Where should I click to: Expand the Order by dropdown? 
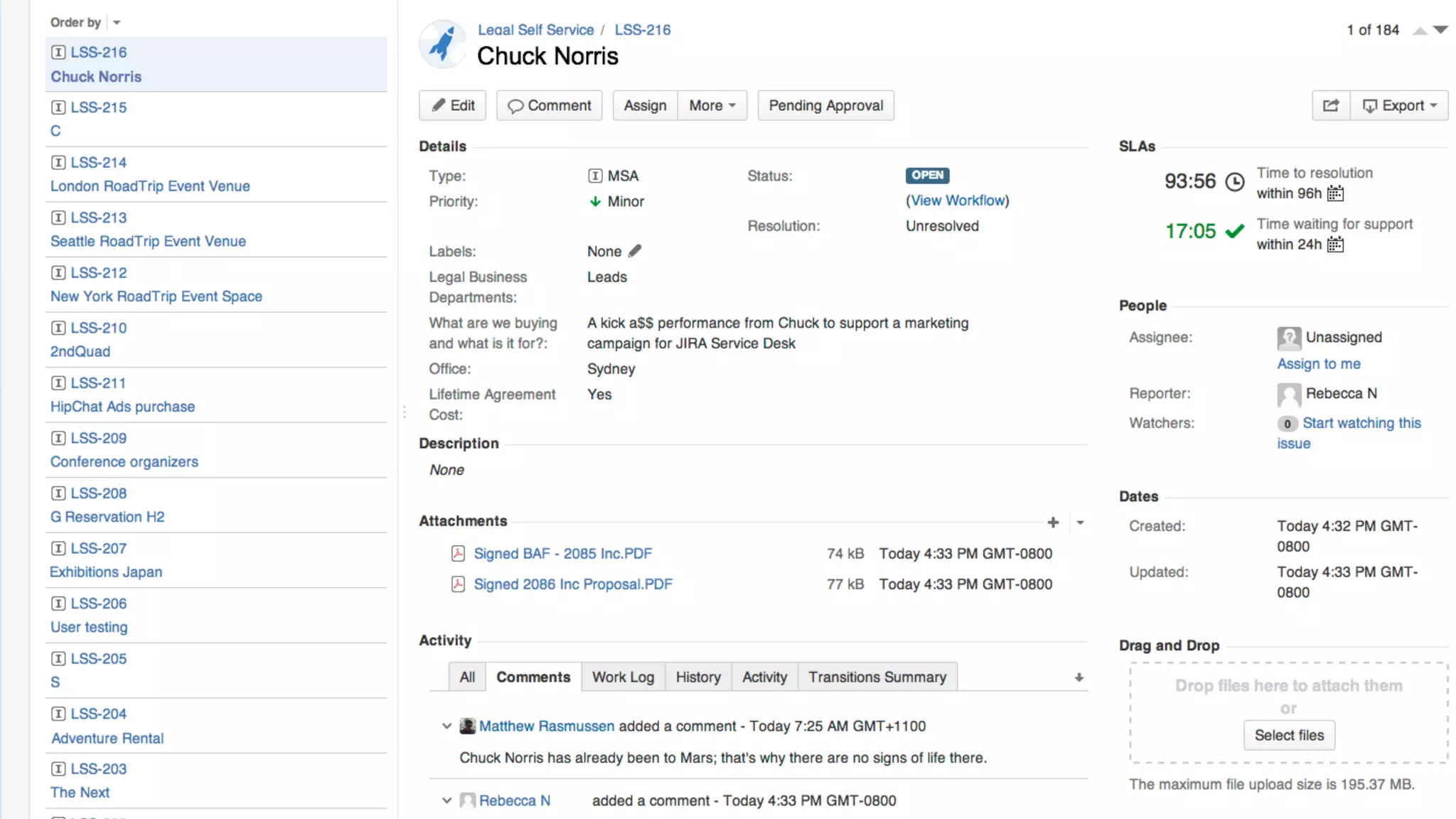pos(116,23)
